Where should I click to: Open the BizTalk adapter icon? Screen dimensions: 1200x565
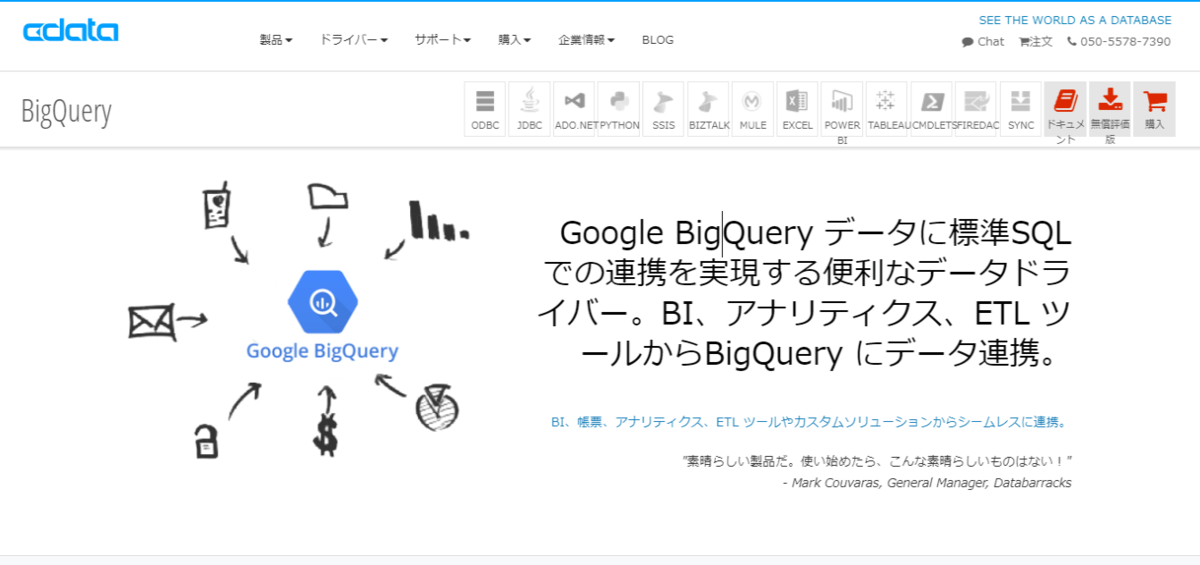pyautogui.click(x=708, y=109)
